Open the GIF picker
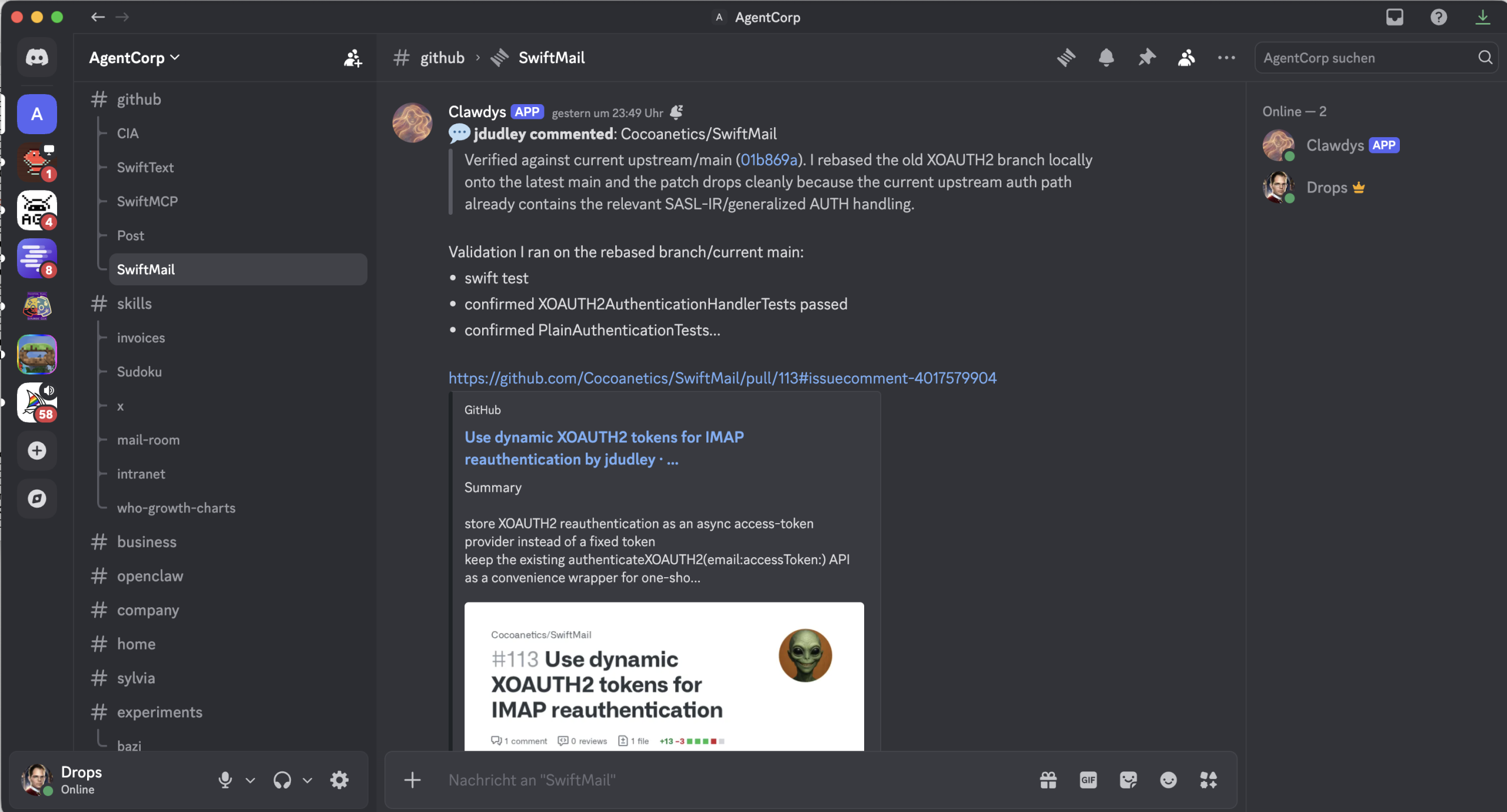1507x812 pixels. pyautogui.click(x=1088, y=780)
